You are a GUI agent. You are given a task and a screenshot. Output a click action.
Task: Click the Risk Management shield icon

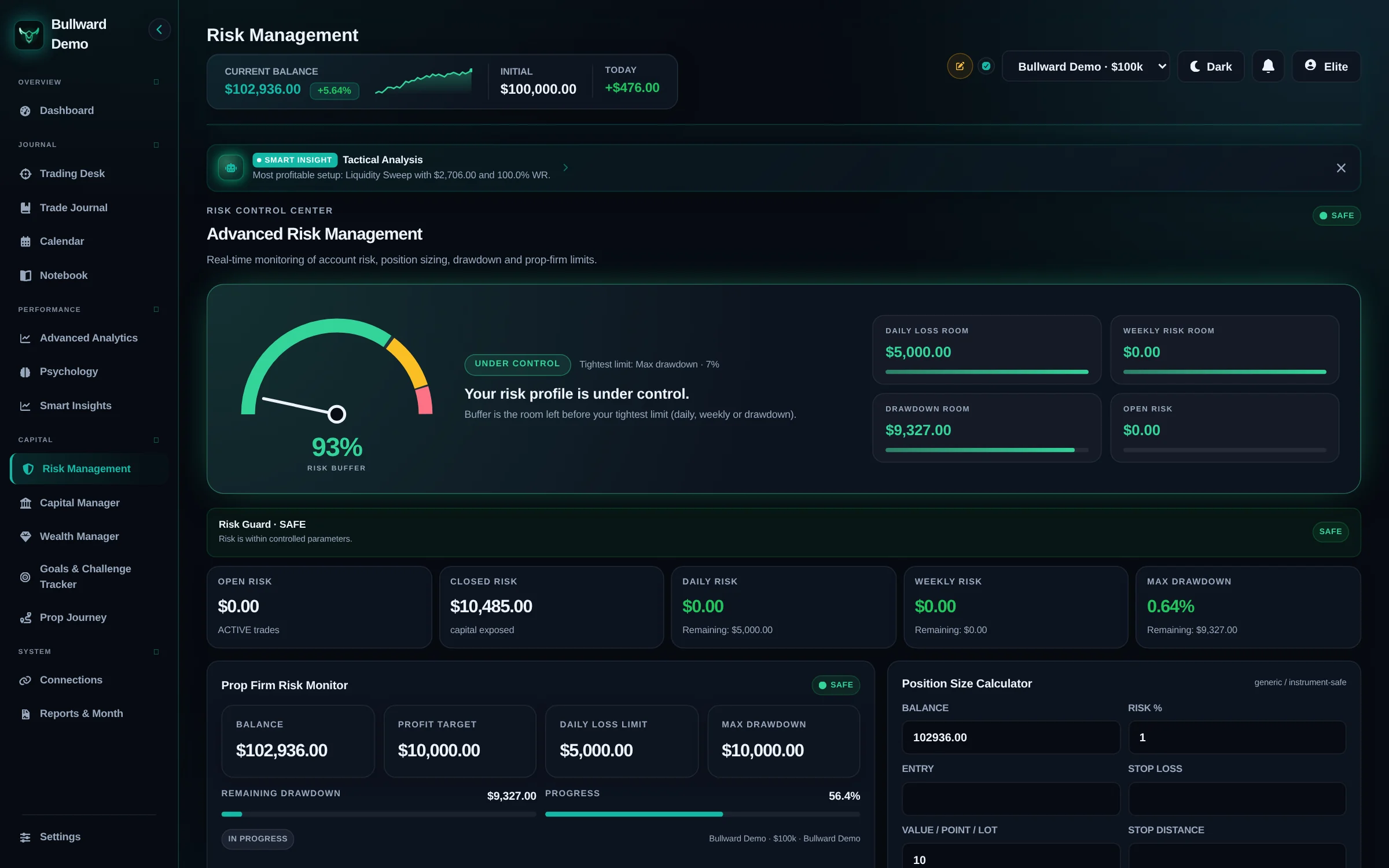(x=28, y=469)
